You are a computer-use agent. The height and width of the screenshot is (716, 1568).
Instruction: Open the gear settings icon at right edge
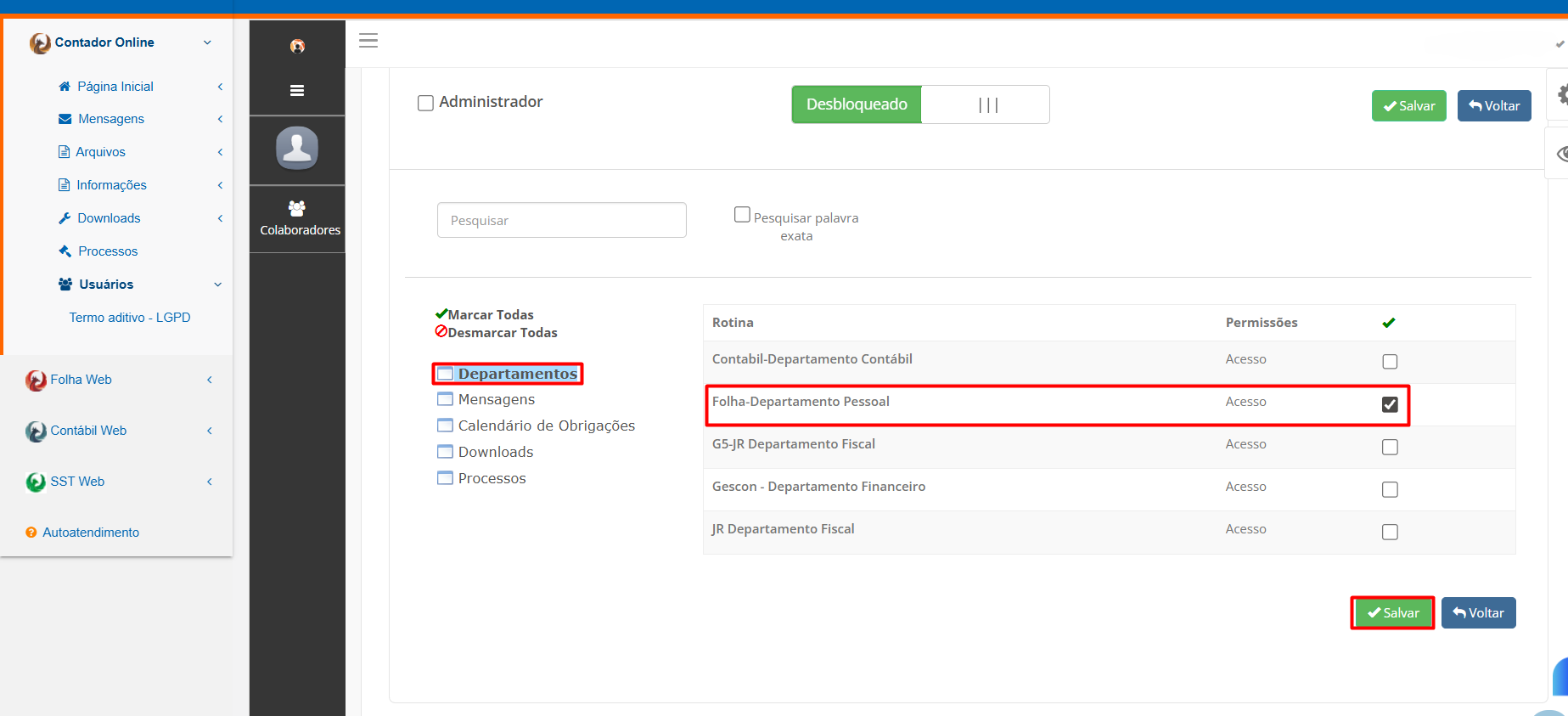pos(1562,95)
